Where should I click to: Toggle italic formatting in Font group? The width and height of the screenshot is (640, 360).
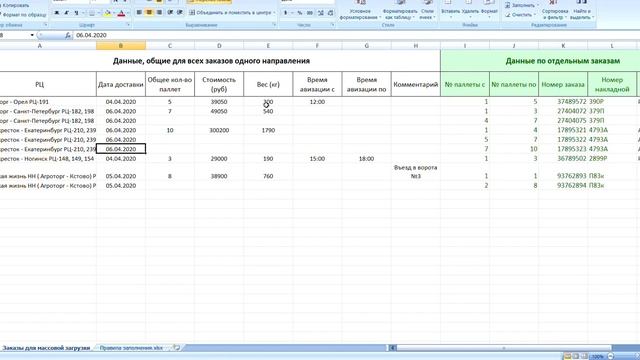pyautogui.click(x=67, y=13)
